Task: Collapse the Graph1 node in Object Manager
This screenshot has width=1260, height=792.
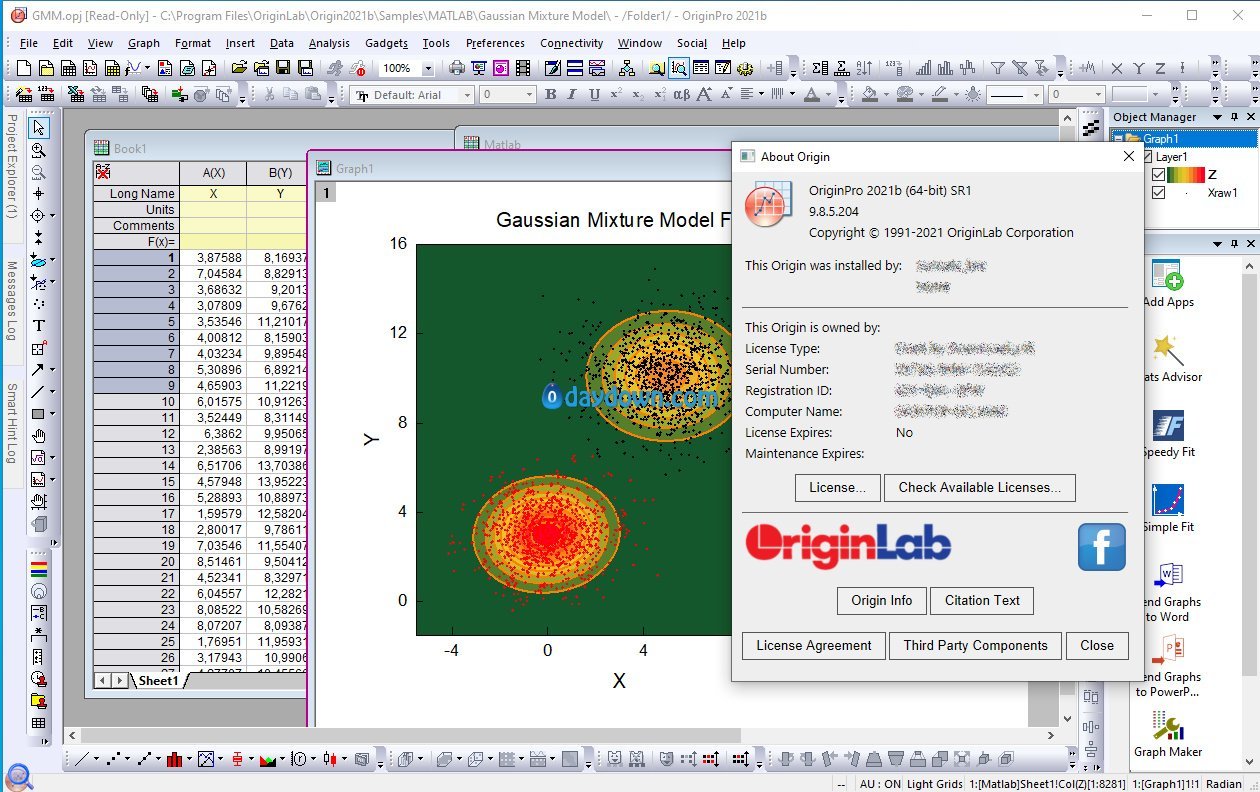Action: (1119, 139)
